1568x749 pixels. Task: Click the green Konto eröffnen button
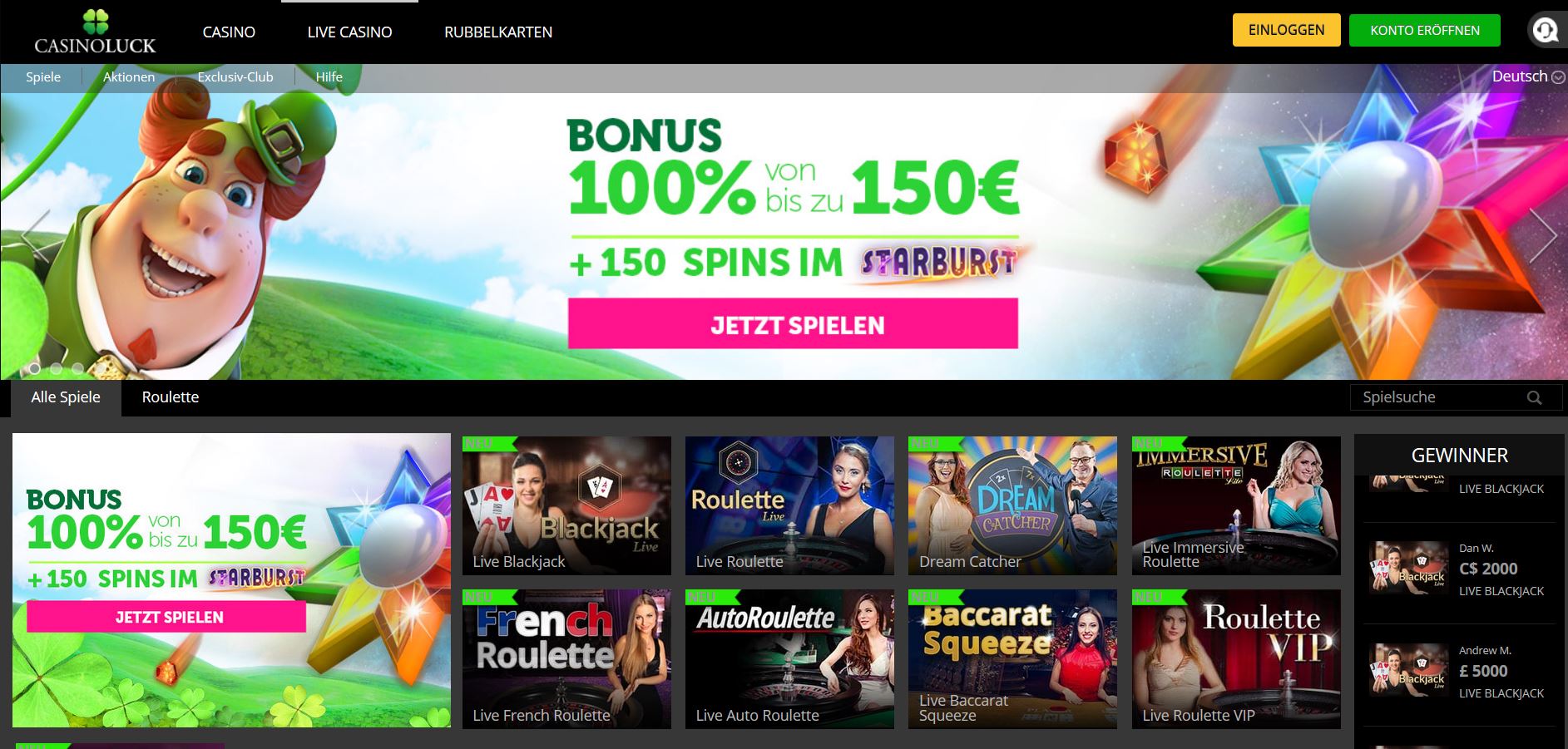pos(1425,30)
